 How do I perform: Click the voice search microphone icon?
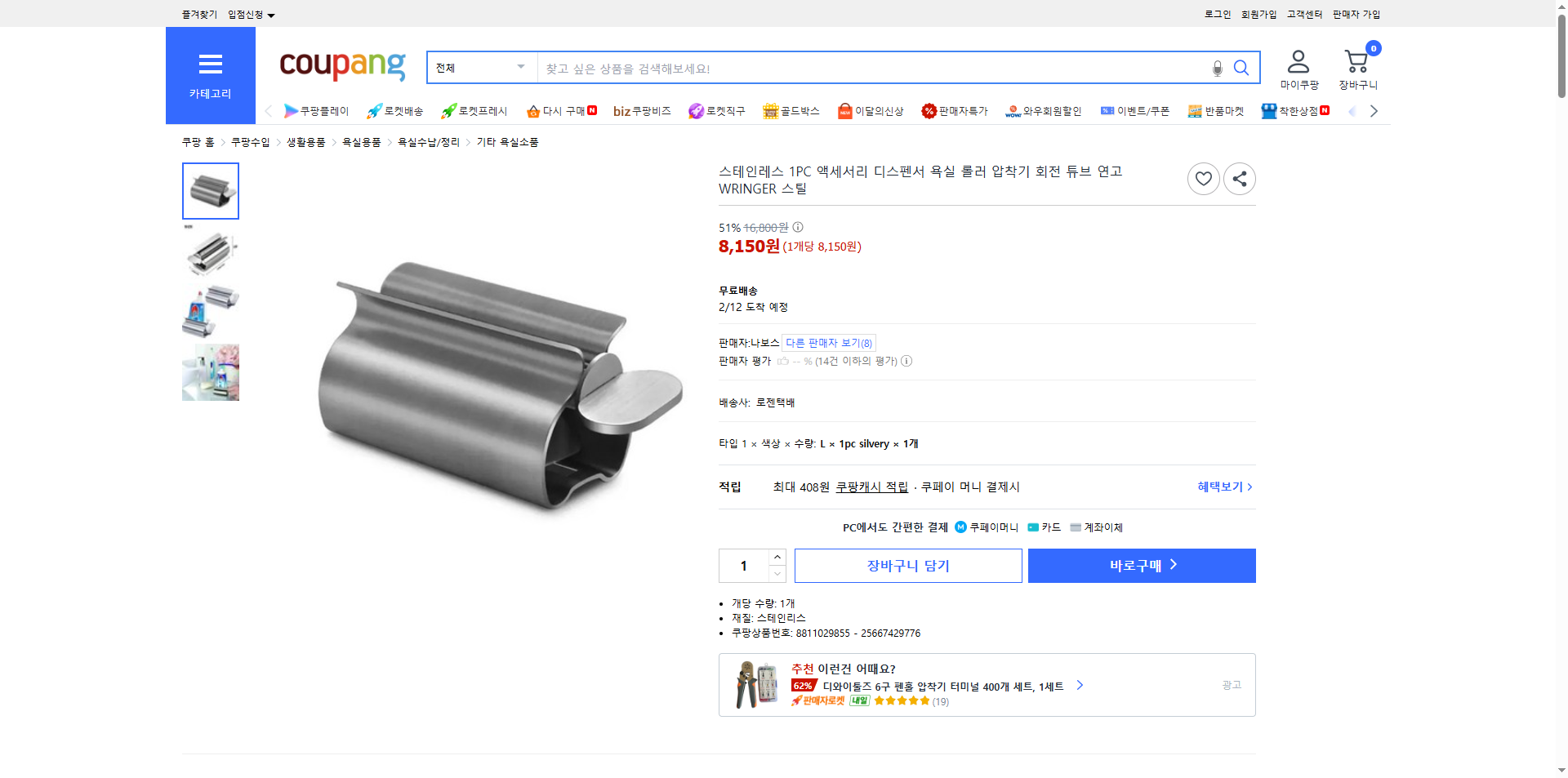tap(1217, 69)
